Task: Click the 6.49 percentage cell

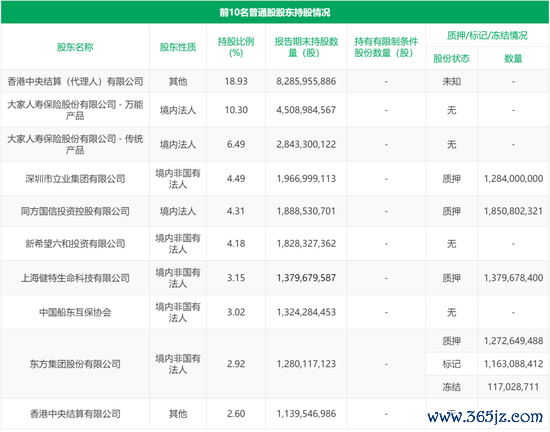Action: point(236,144)
